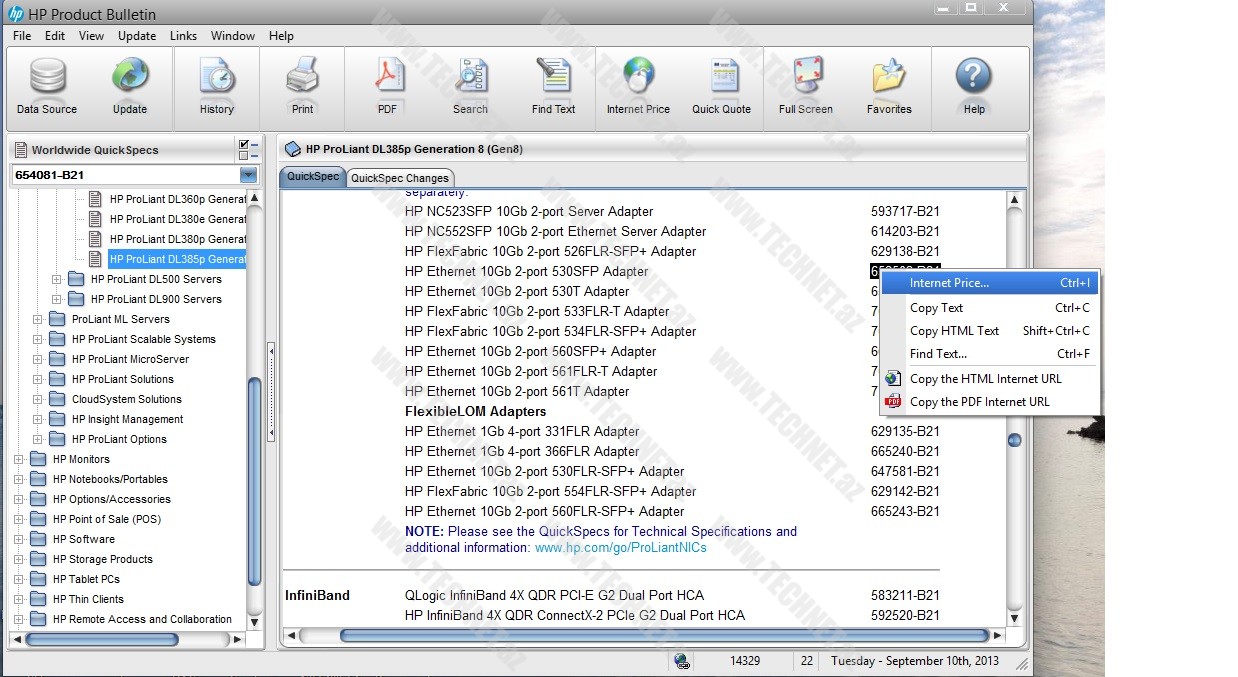Switch to the QuickSpec Changes tab
1238x677 pixels.
tap(399, 178)
